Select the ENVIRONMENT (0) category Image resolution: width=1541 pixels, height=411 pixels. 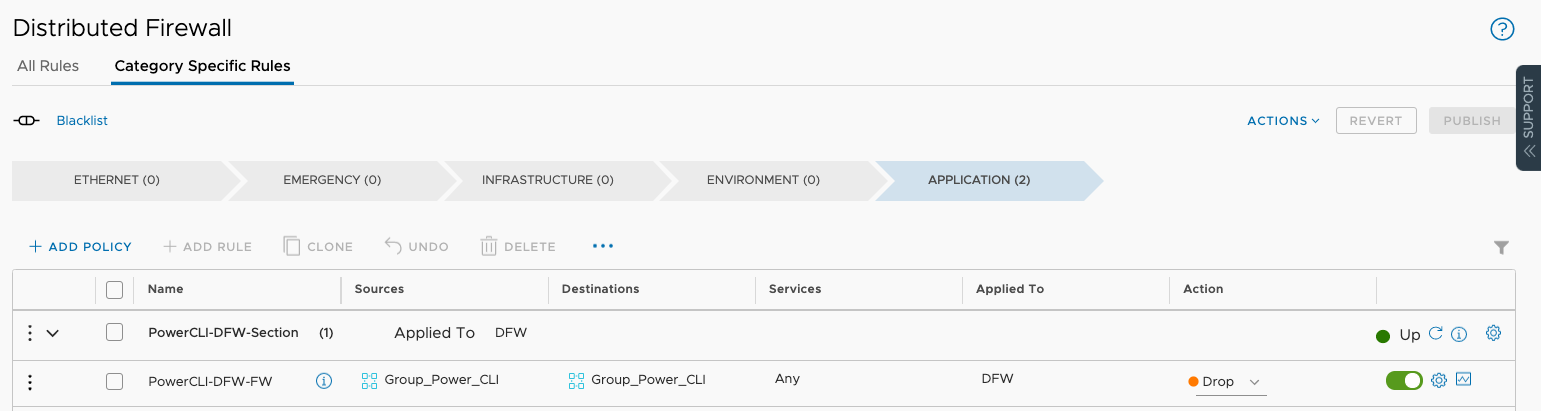click(762, 180)
